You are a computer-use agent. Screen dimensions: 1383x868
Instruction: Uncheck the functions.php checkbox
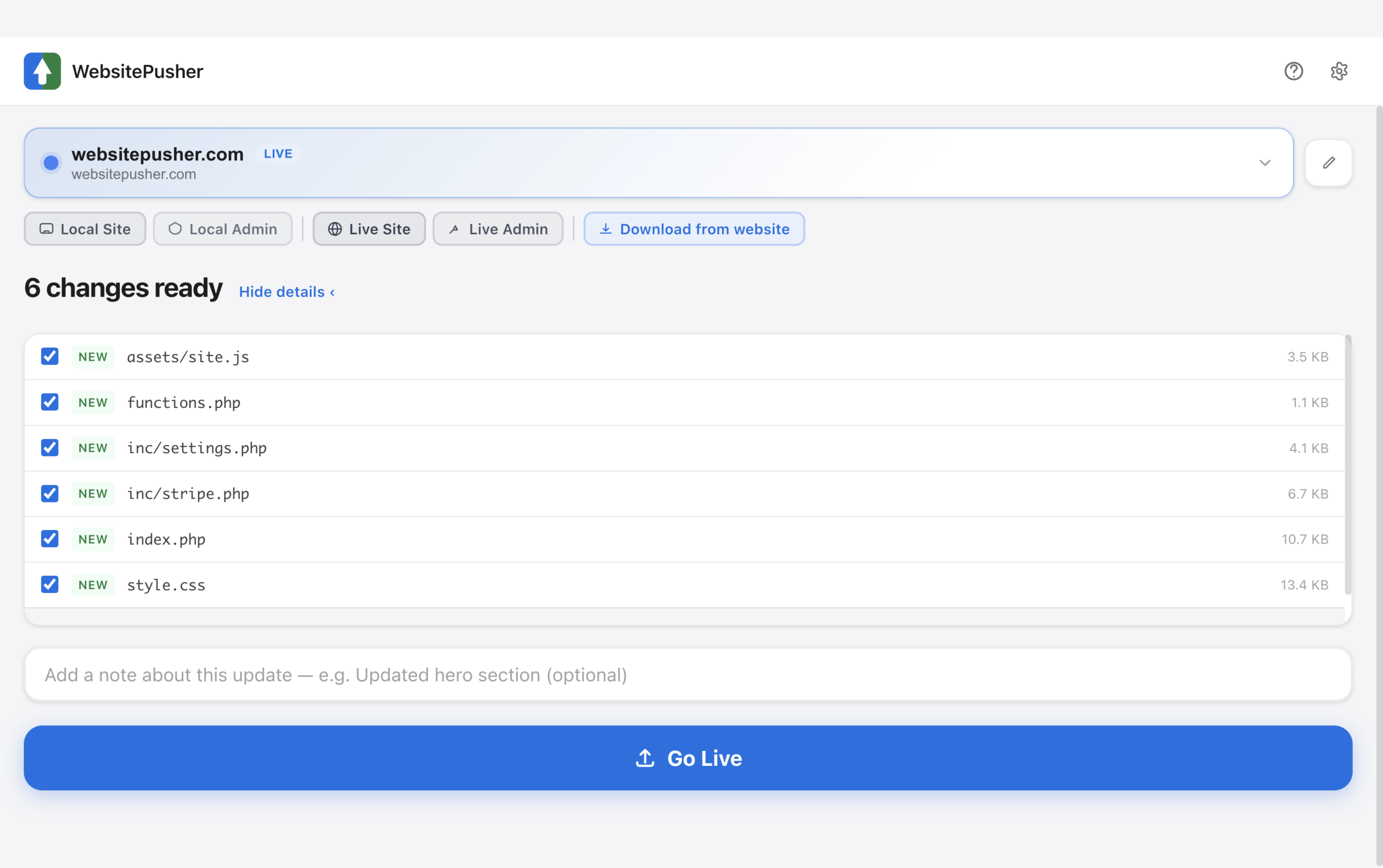click(50, 402)
